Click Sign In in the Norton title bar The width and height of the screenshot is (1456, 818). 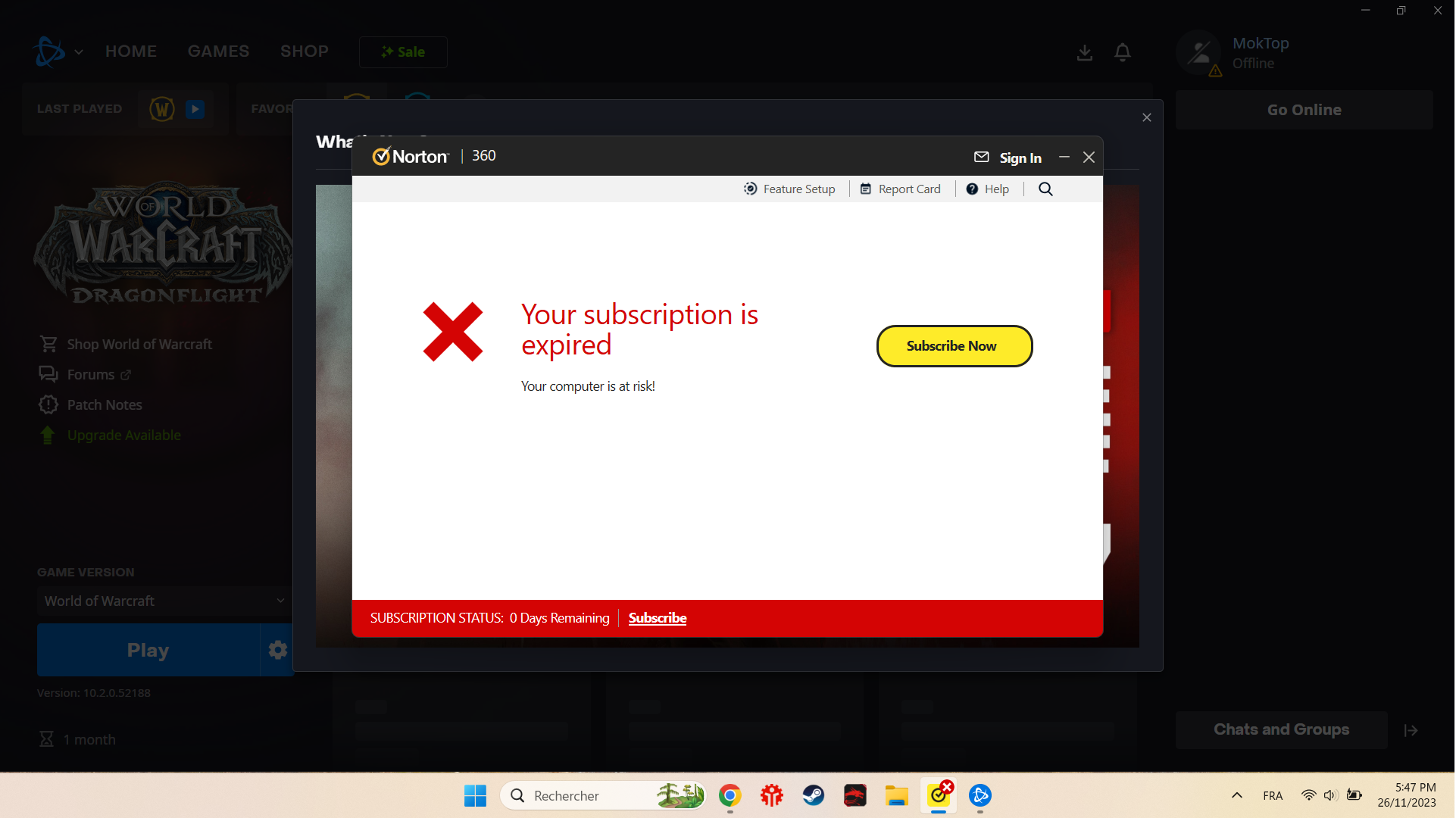(x=1020, y=158)
